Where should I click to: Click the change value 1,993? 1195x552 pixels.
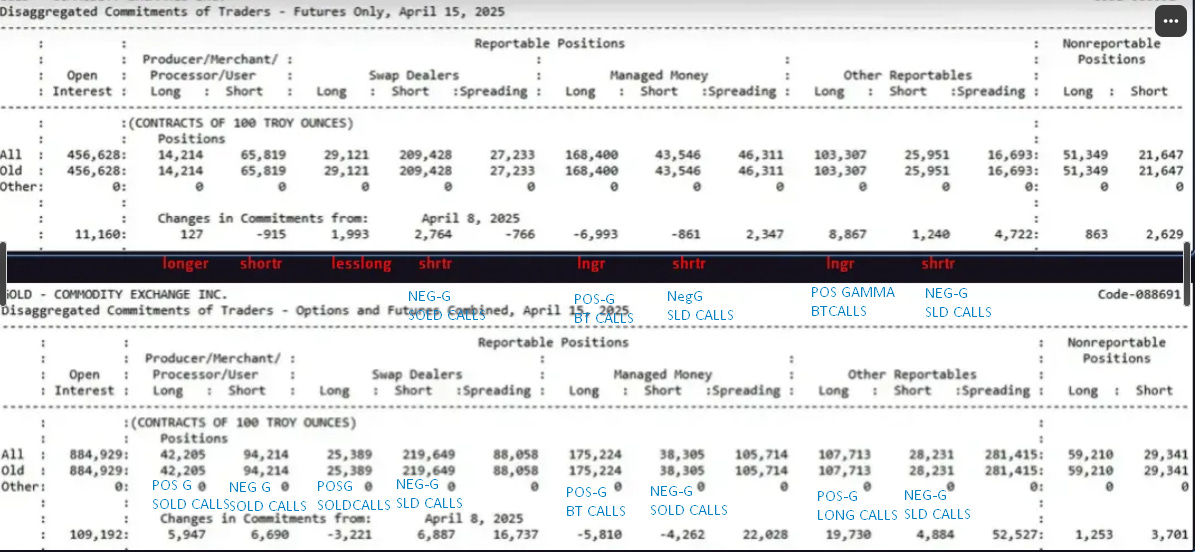tap(351, 235)
